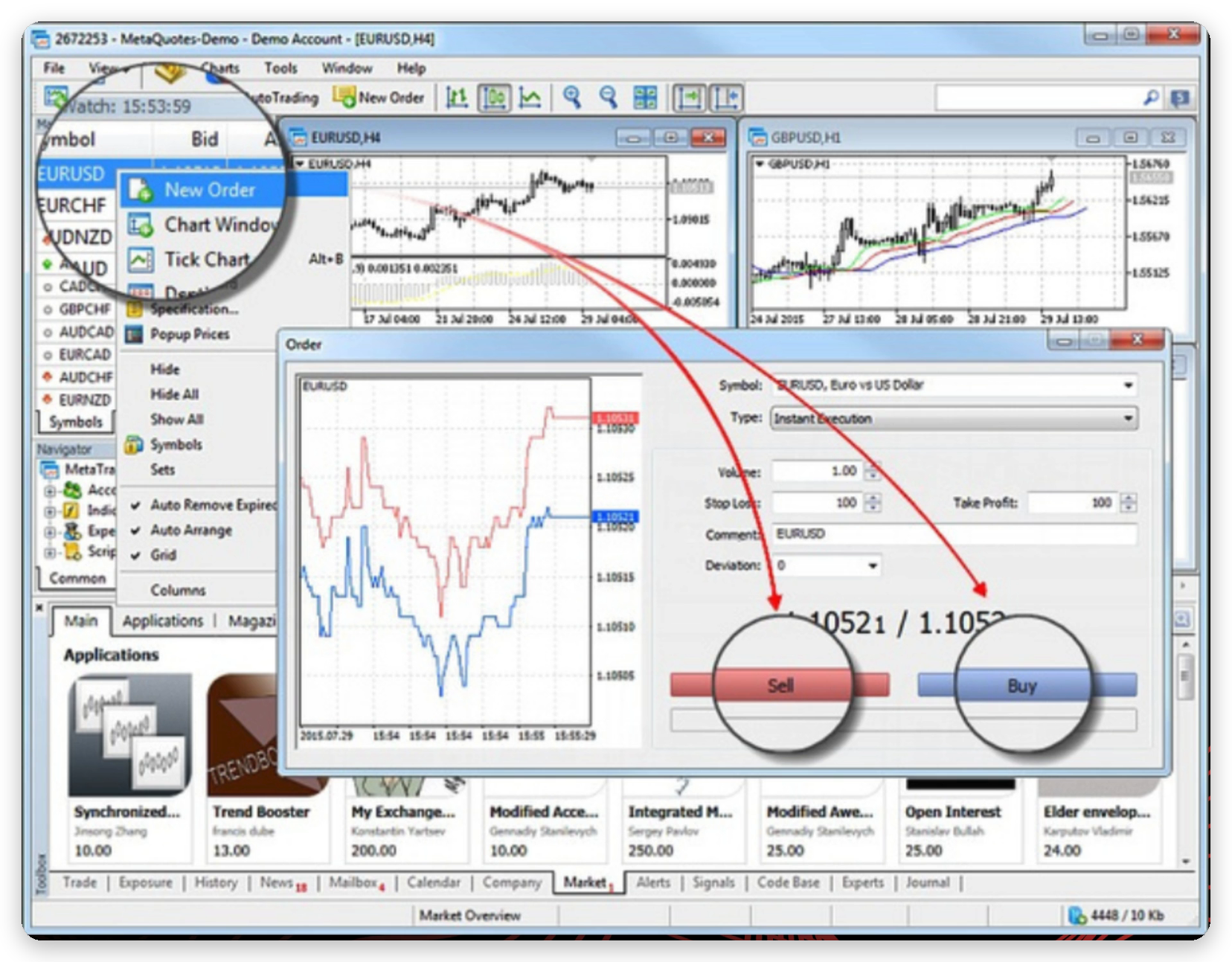Viewport: 1232px width, 962px height.
Task: Open the Symbol dropdown in Order dialog
Action: (x=1128, y=385)
